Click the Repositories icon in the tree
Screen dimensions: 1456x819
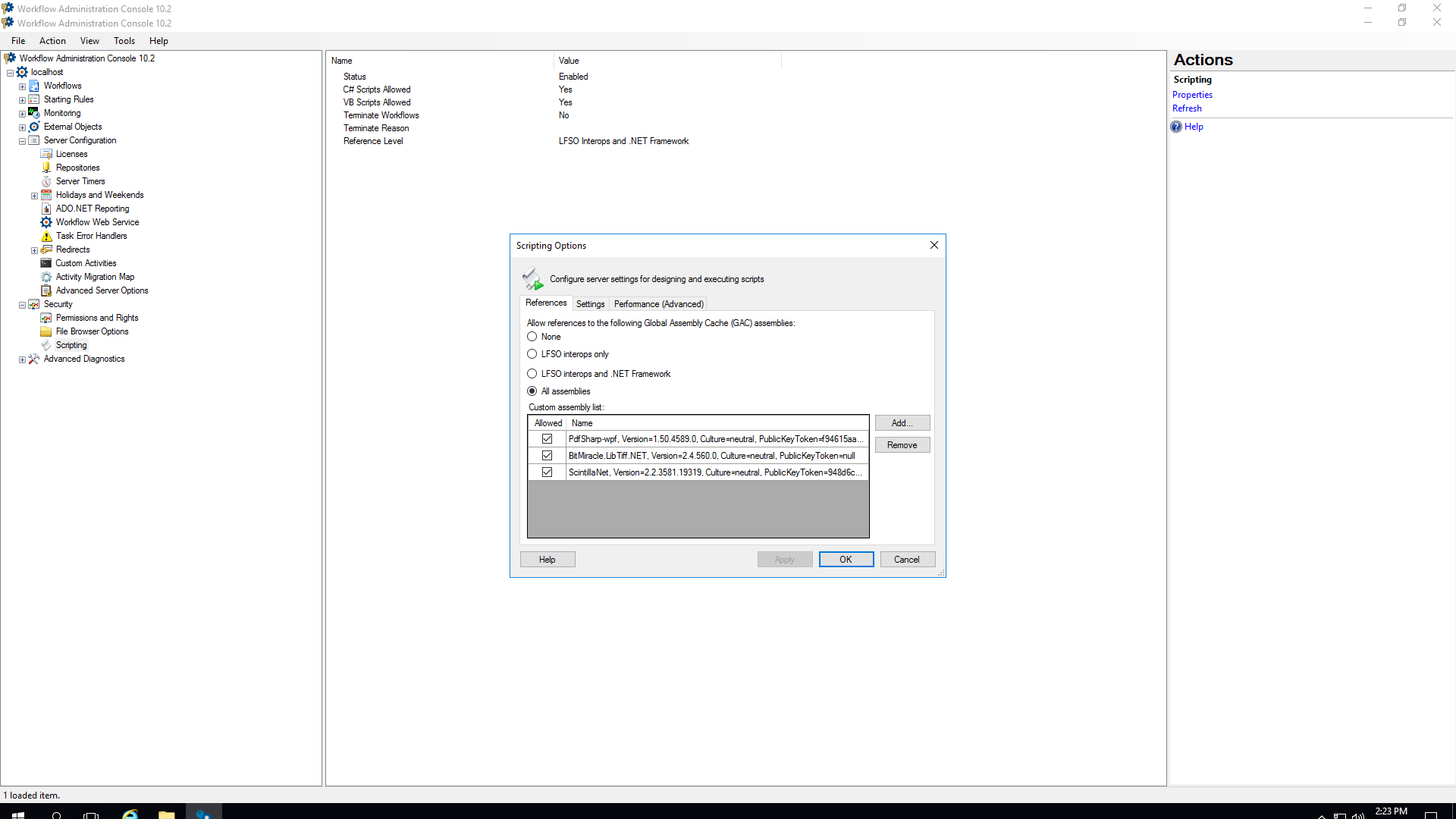click(x=46, y=168)
